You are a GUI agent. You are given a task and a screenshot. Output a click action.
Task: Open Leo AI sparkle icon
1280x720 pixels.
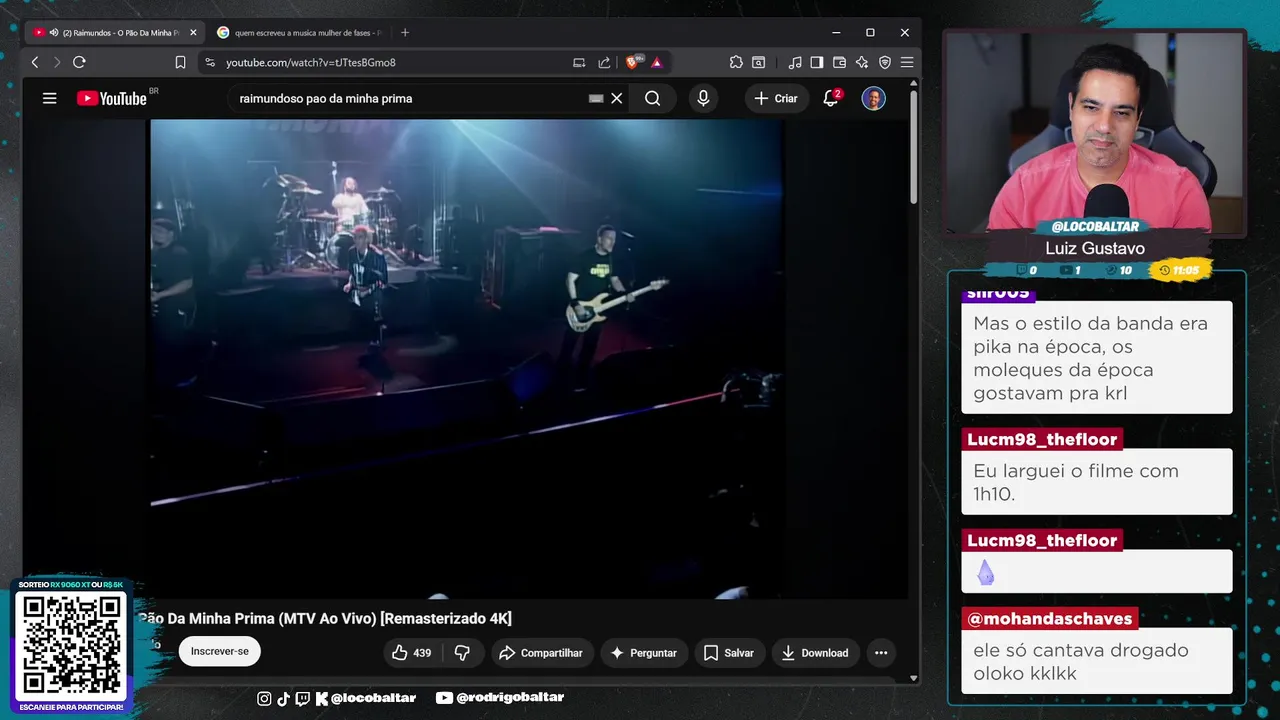click(862, 62)
